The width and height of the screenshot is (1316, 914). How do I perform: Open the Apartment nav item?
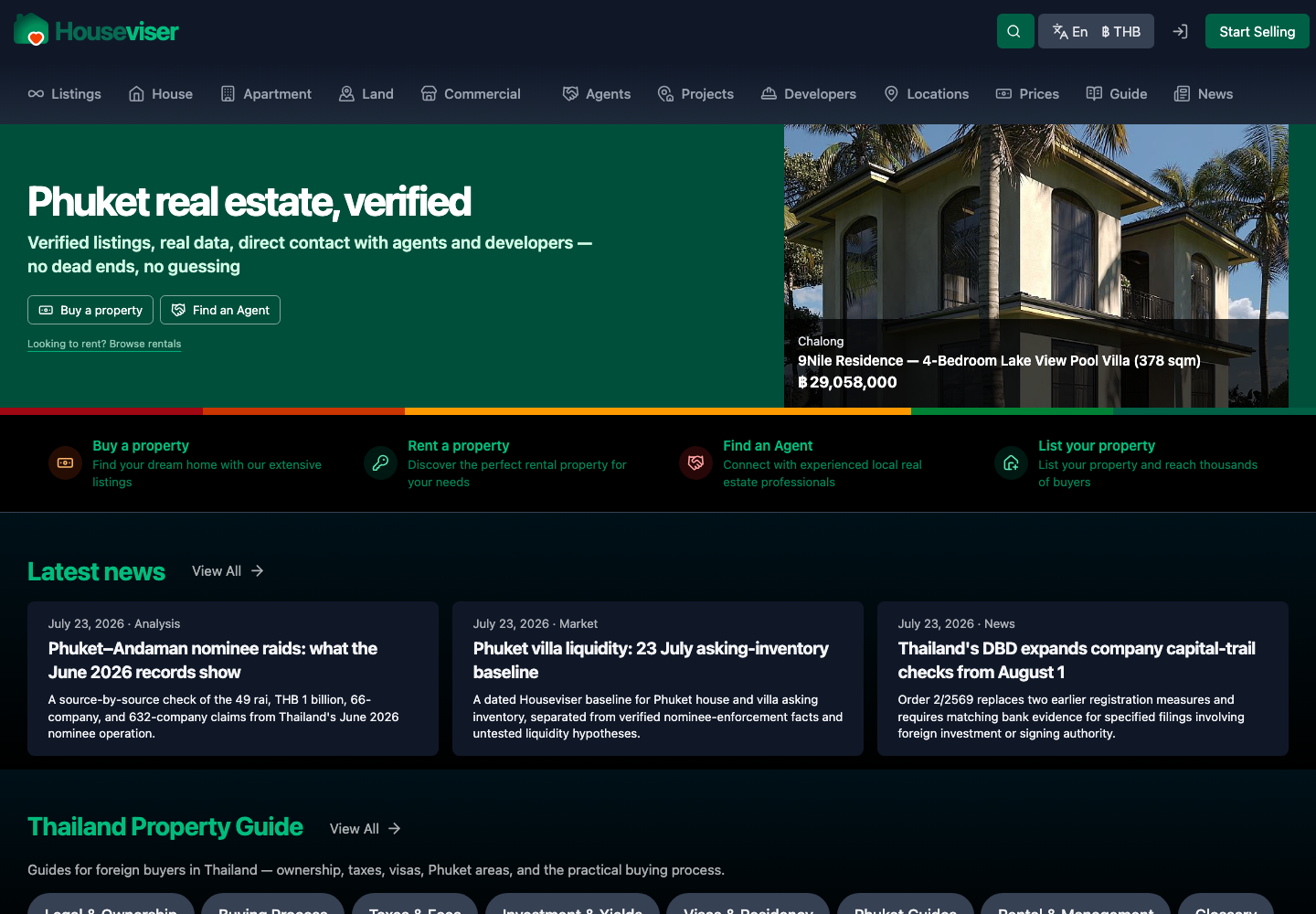pos(266,94)
